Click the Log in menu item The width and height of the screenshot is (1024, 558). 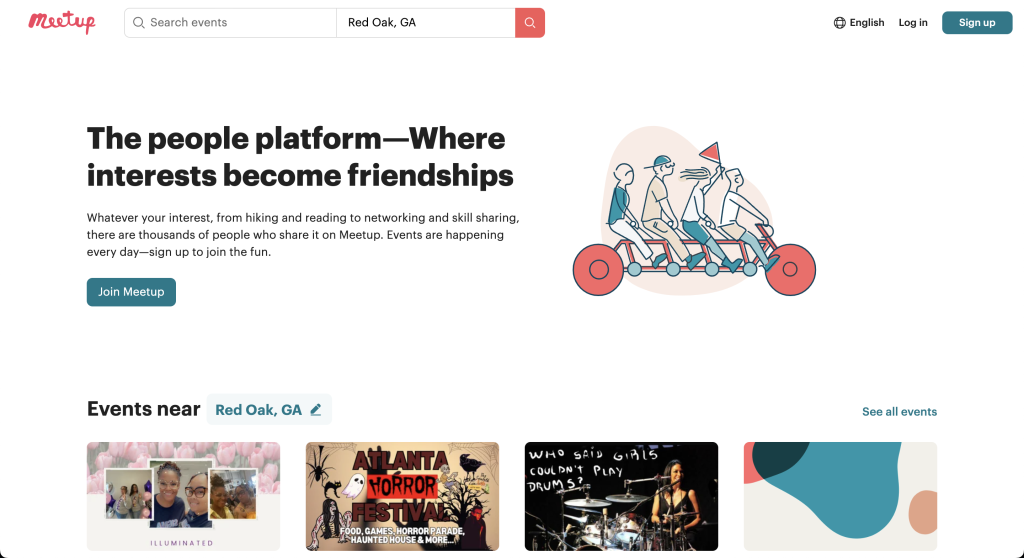coord(912,23)
